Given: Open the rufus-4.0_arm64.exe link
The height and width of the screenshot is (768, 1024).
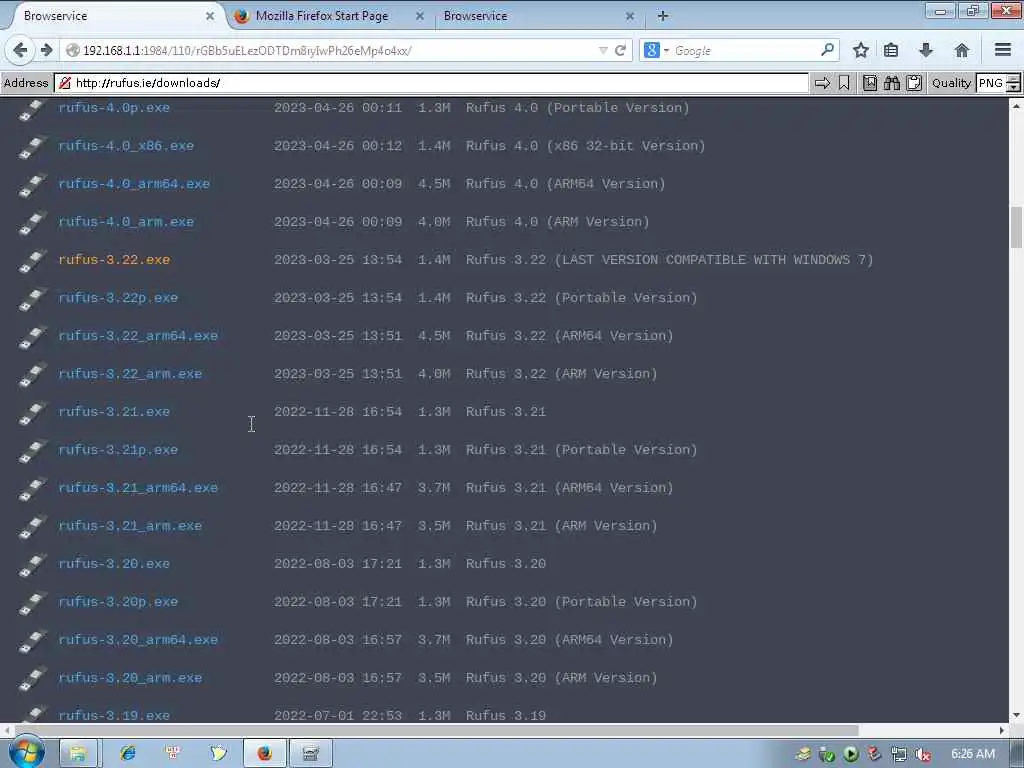Looking at the screenshot, I should [x=134, y=184].
